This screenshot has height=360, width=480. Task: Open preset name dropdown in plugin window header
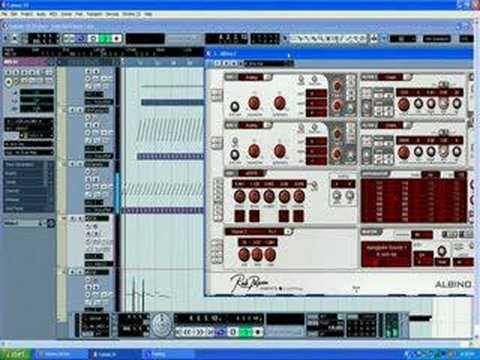coord(269,63)
